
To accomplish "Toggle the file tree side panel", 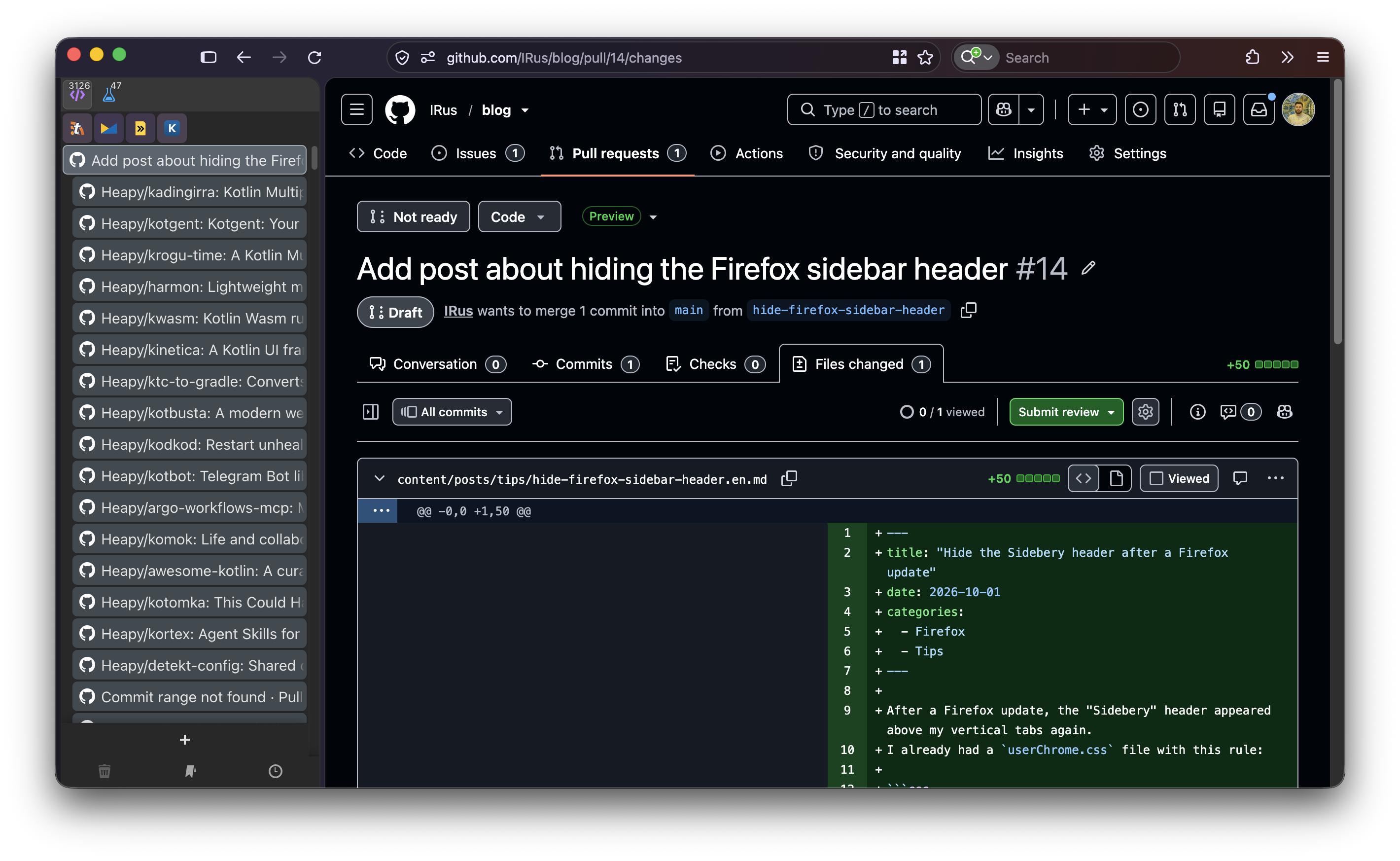I will point(371,412).
